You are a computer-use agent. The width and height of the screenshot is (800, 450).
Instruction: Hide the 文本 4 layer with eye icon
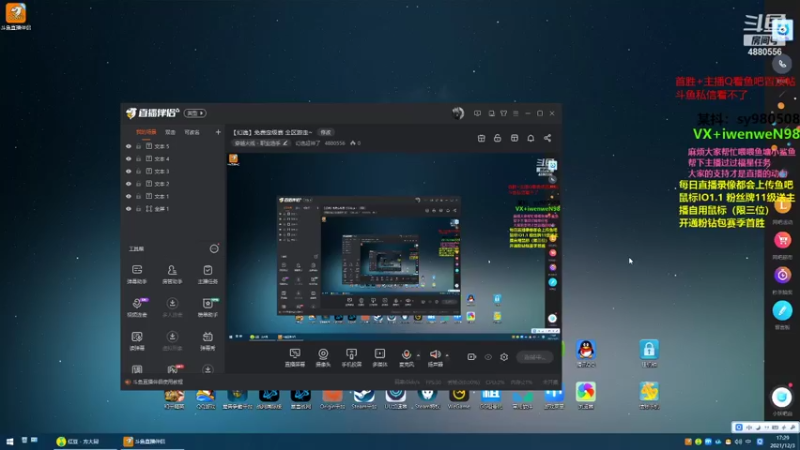pyautogui.click(x=129, y=159)
